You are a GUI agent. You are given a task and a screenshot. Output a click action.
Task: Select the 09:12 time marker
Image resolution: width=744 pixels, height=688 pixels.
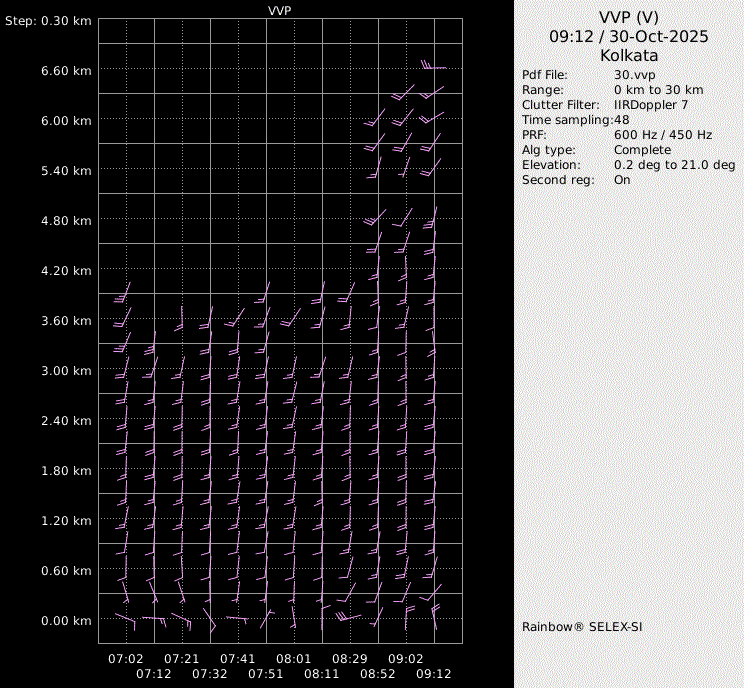(x=434, y=674)
